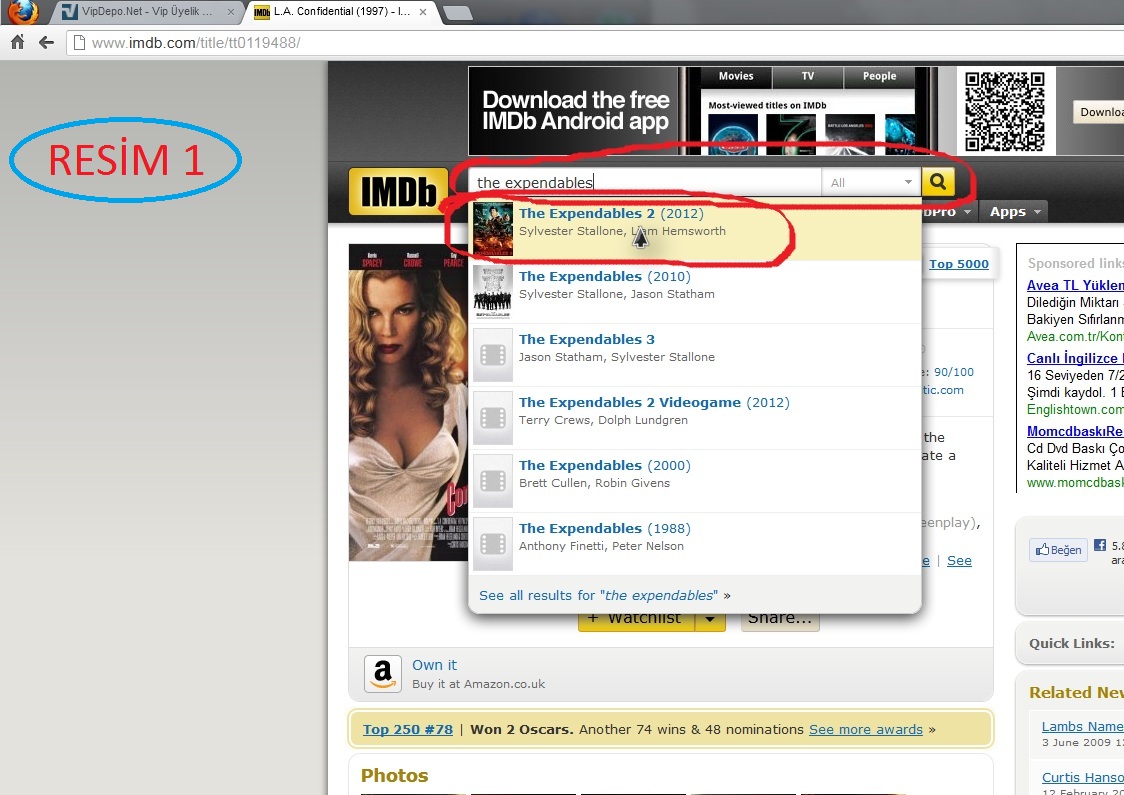Click The Expendables (2000) placeholder icon
Screen dimensions: 1124x795
click(x=493, y=481)
